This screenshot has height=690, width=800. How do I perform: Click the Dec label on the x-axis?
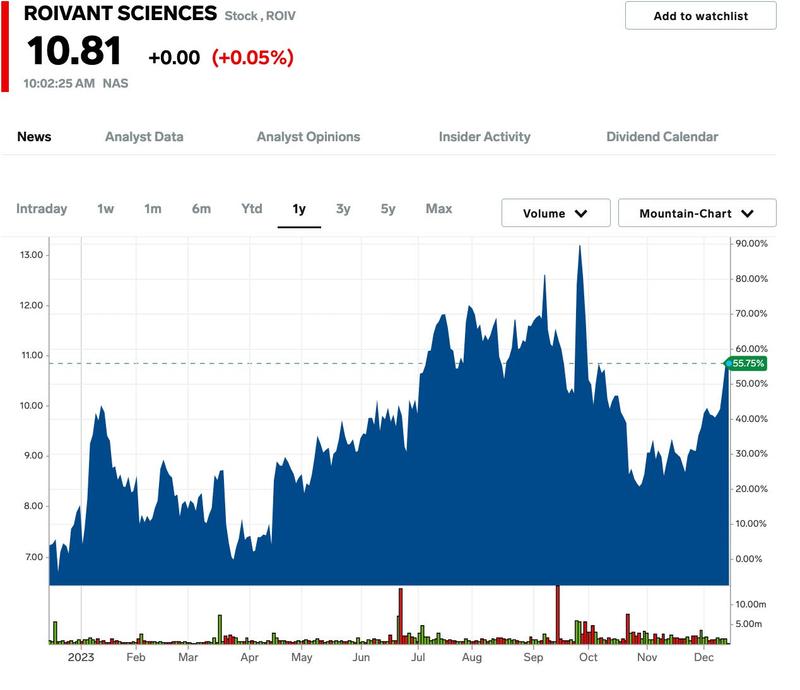click(x=704, y=657)
